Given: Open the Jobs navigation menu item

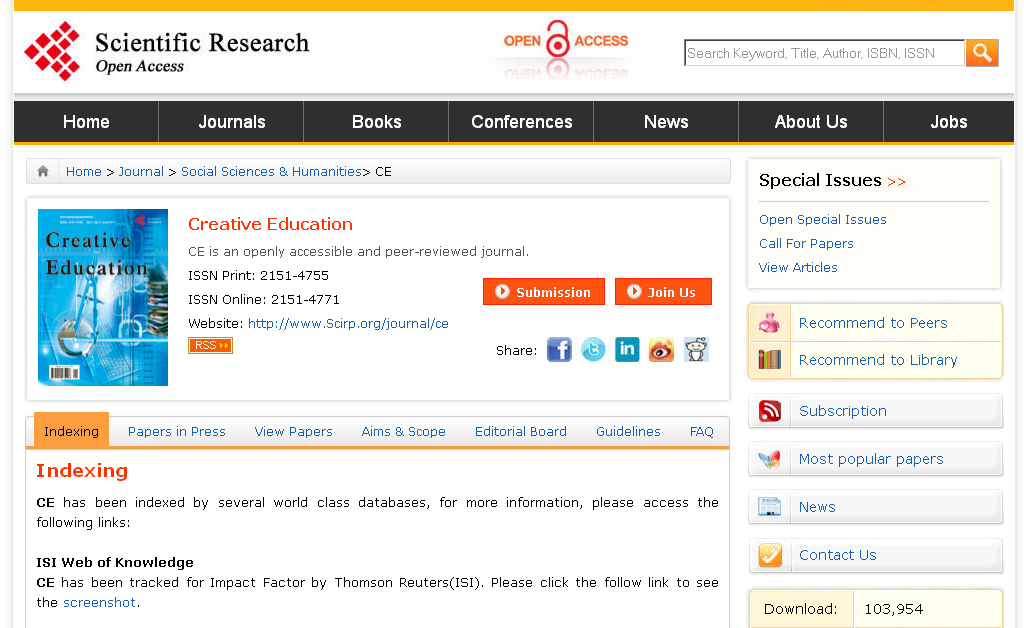Looking at the screenshot, I should (949, 122).
